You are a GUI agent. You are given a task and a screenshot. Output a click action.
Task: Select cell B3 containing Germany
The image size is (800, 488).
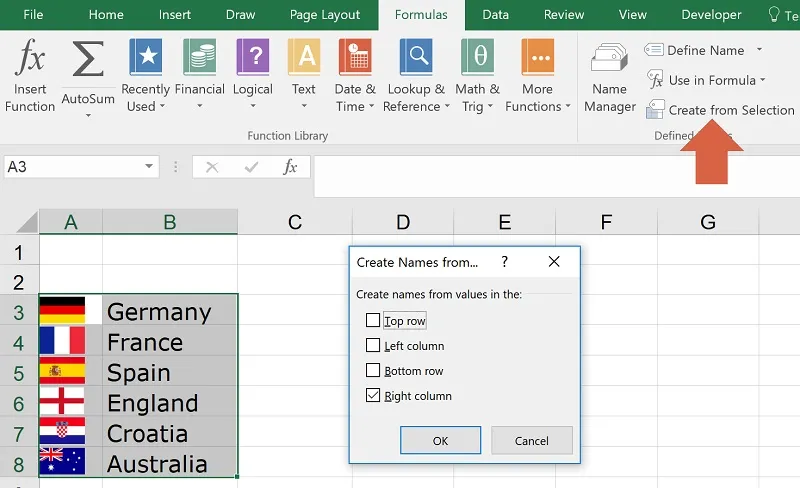[x=168, y=311]
